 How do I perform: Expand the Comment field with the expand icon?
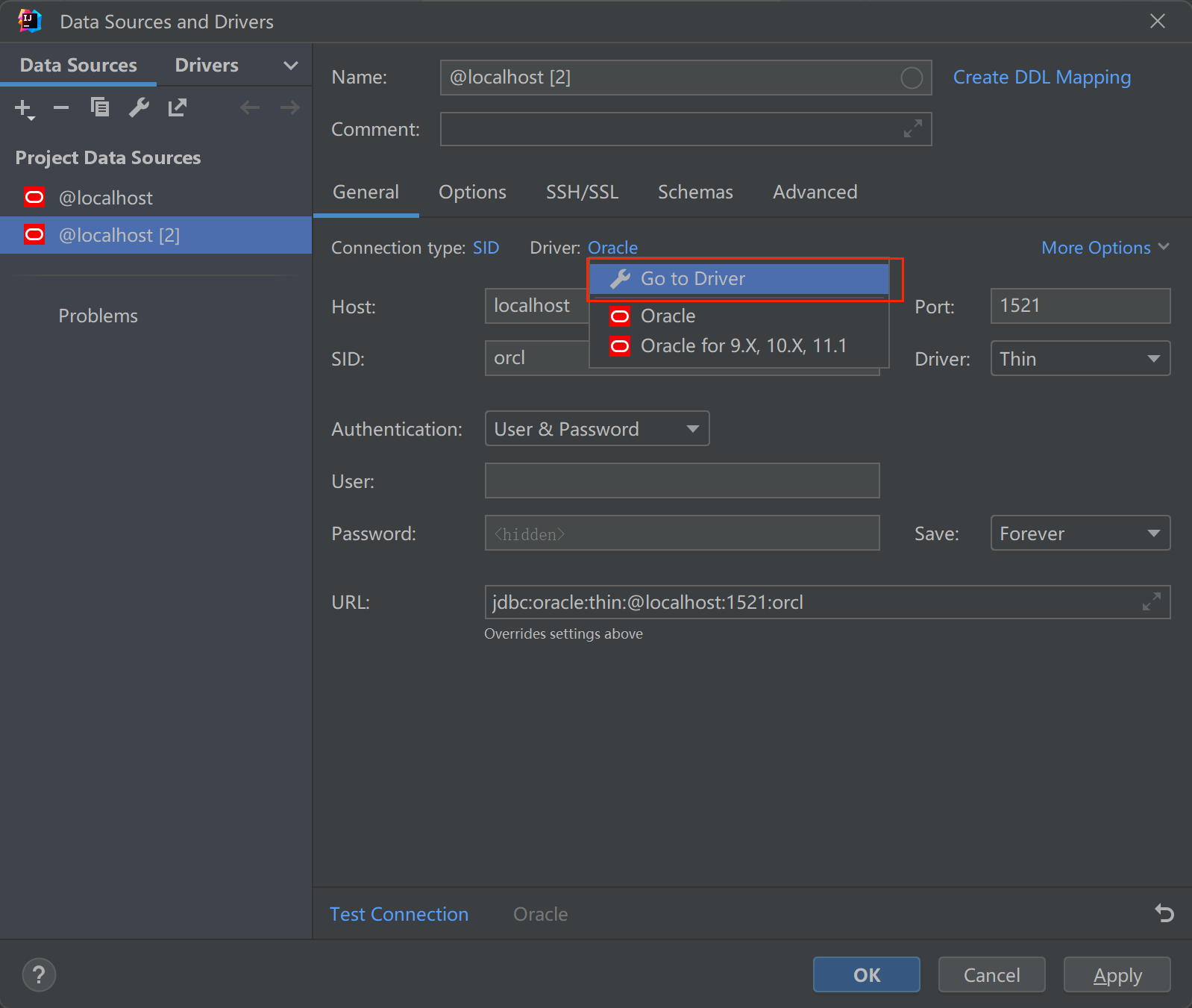tap(912, 129)
